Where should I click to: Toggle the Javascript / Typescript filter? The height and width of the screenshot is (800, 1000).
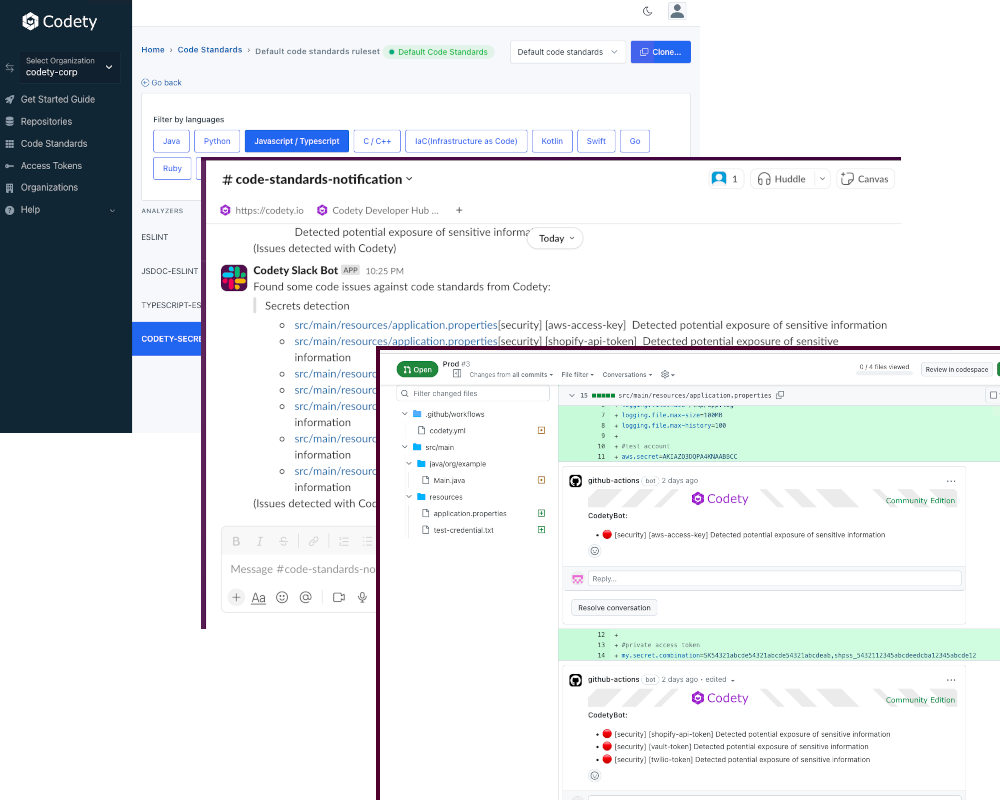pos(297,141)
